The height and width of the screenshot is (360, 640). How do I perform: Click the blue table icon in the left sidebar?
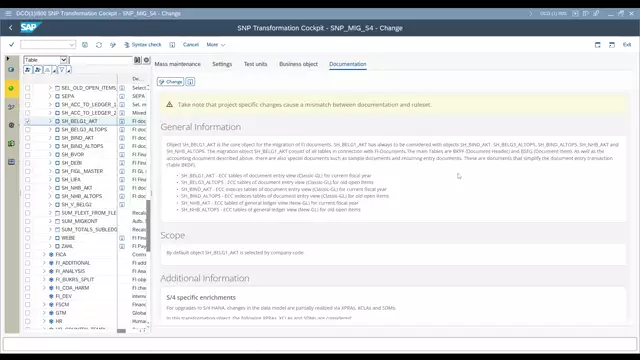click(11, 162)
